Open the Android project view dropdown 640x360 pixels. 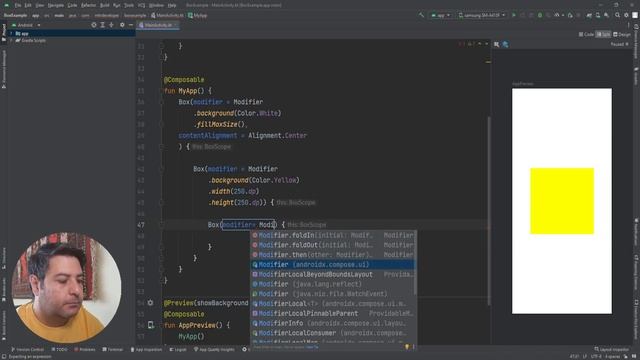coord(27,25)
